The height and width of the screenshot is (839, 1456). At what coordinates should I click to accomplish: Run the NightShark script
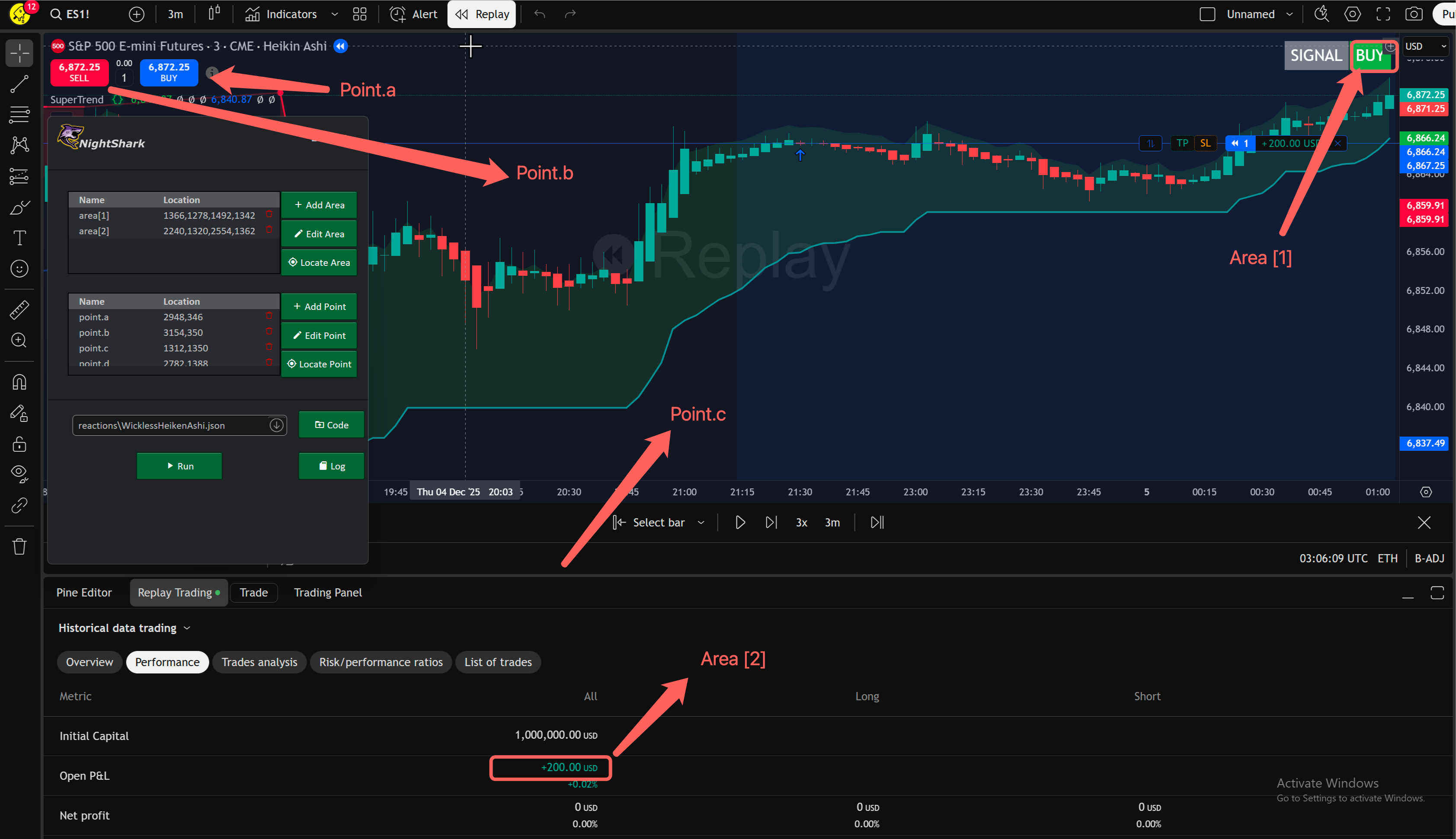point(179,466)
